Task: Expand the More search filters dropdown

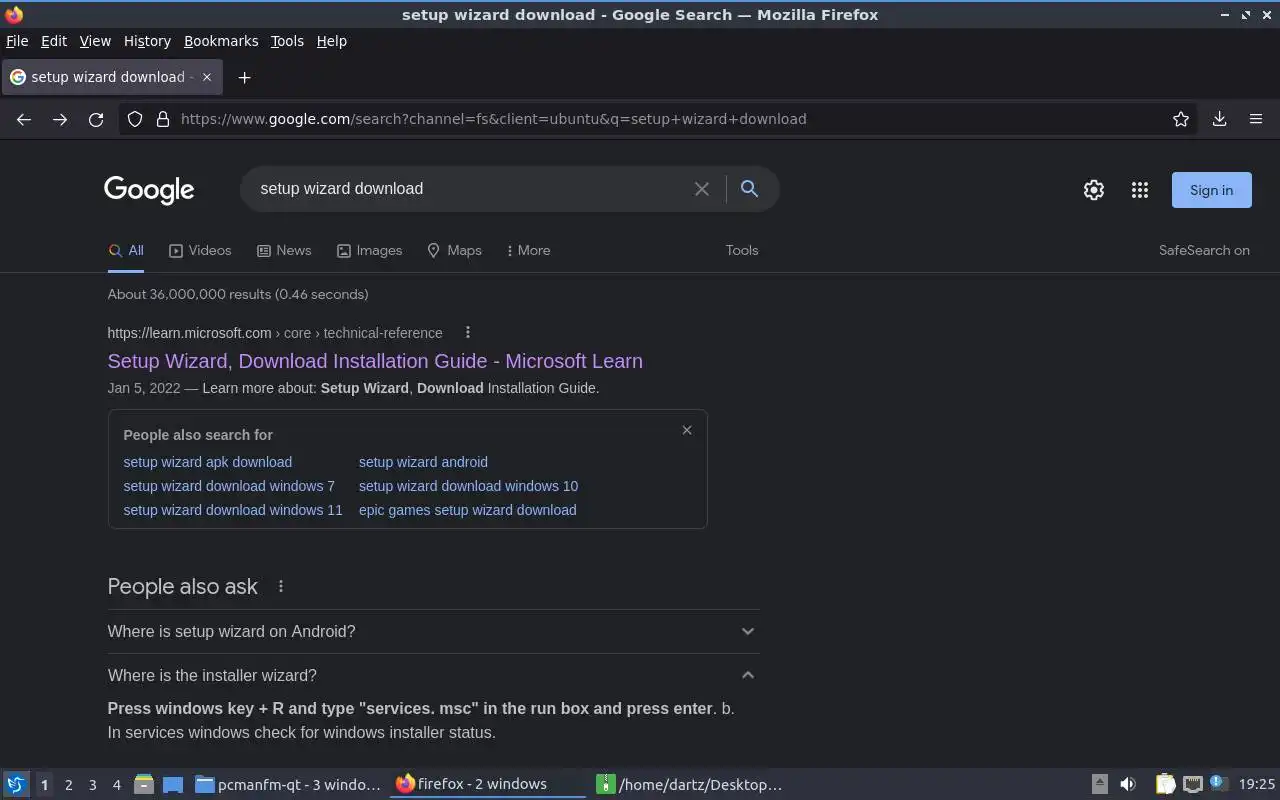Action: pyautogui.click(x=528, y=250)
